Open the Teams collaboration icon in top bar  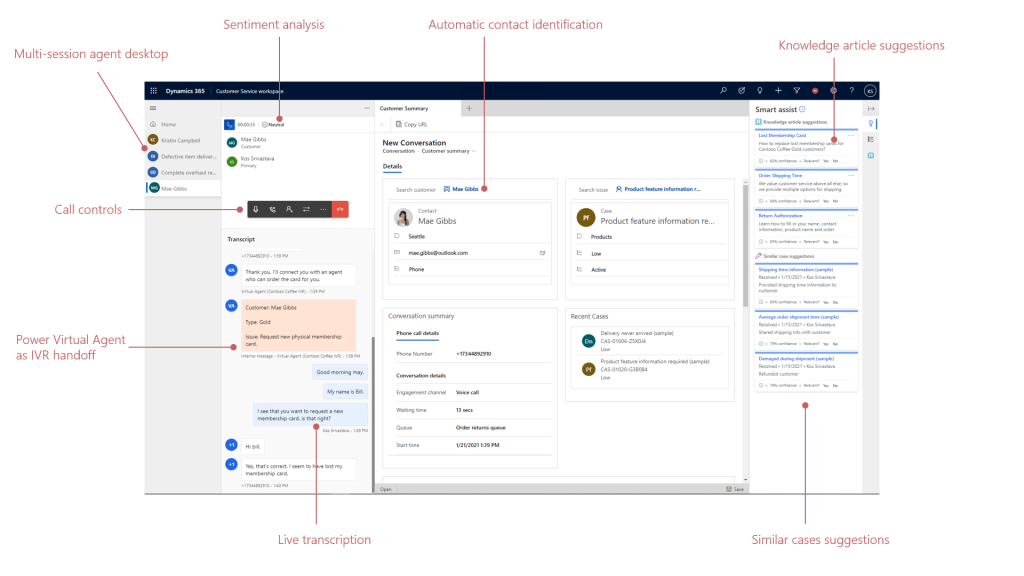(741, 91)
